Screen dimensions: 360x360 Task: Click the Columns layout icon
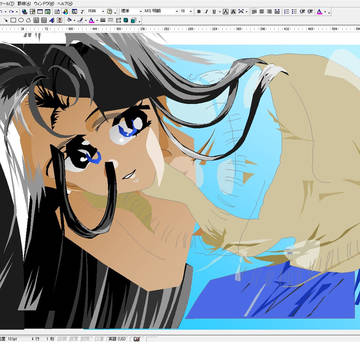57,12
